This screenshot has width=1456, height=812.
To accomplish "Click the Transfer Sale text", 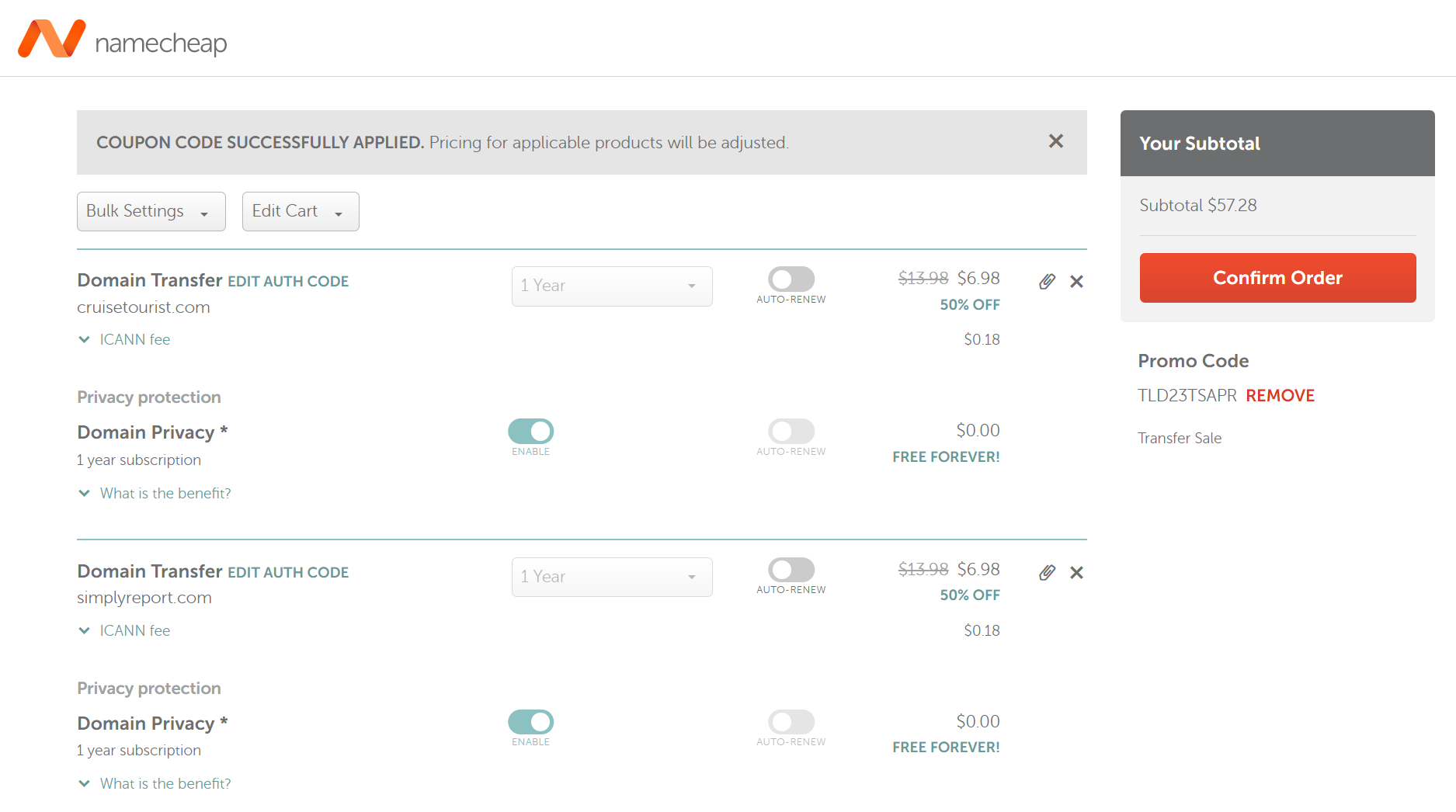I will pos(1180,438).
